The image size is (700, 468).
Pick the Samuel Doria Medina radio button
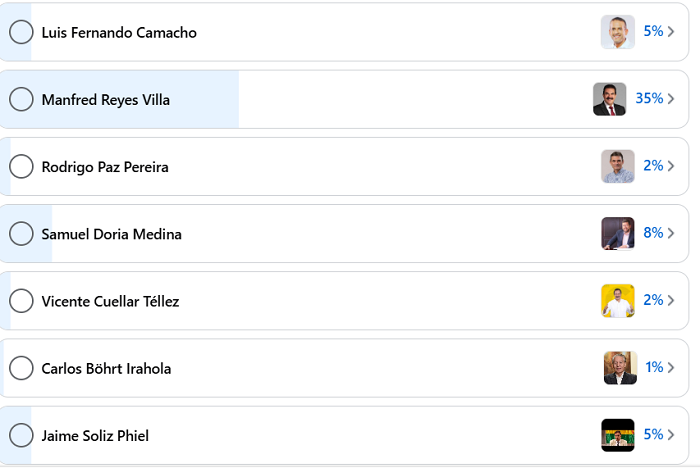(21, 234)
